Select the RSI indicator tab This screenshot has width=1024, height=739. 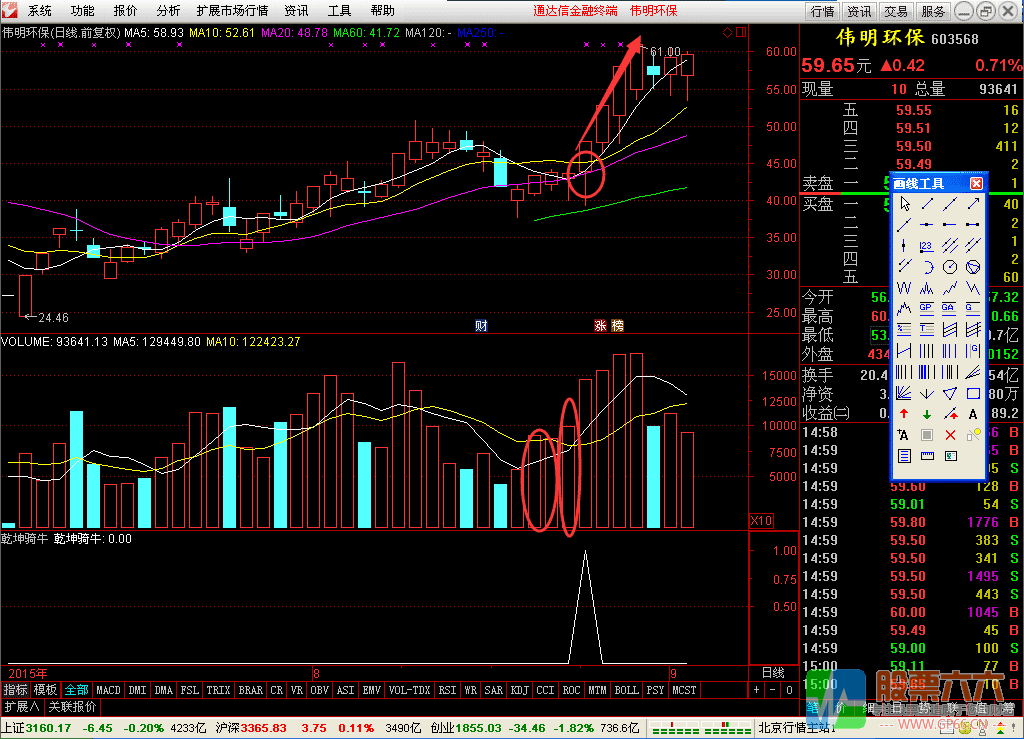coord(447,690)
